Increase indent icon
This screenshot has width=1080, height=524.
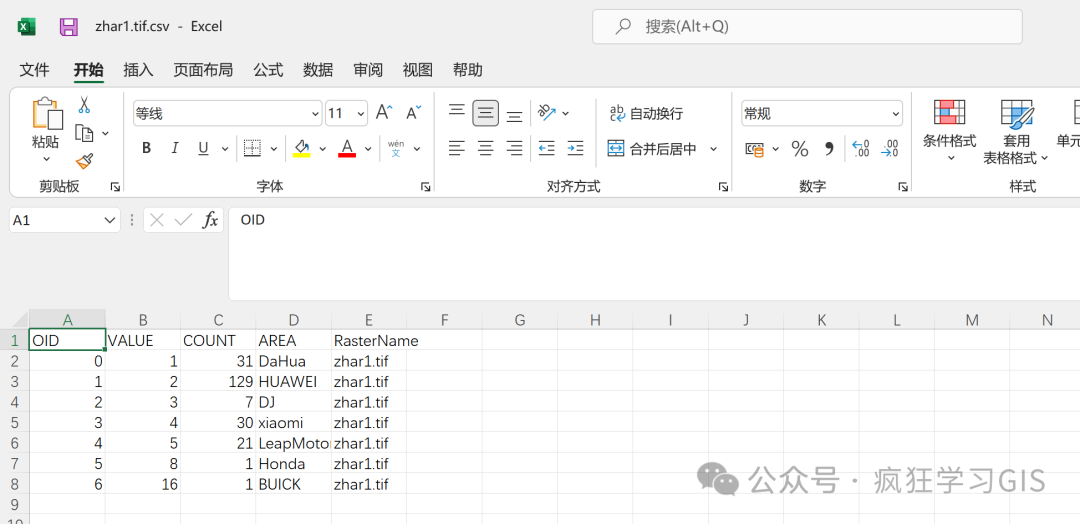pyautogui.click(x=575, y=147)
